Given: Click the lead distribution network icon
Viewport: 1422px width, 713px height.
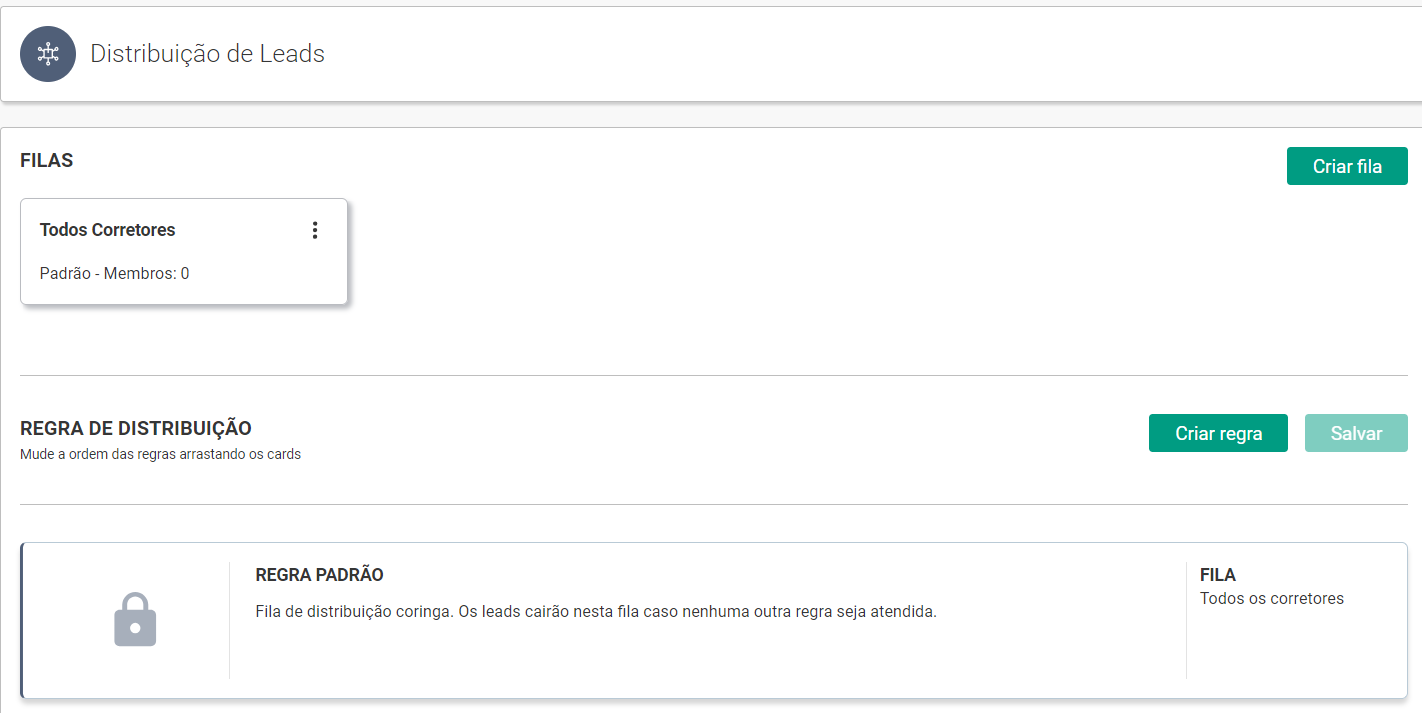Looking at the screenshot, I should point(48,54).
